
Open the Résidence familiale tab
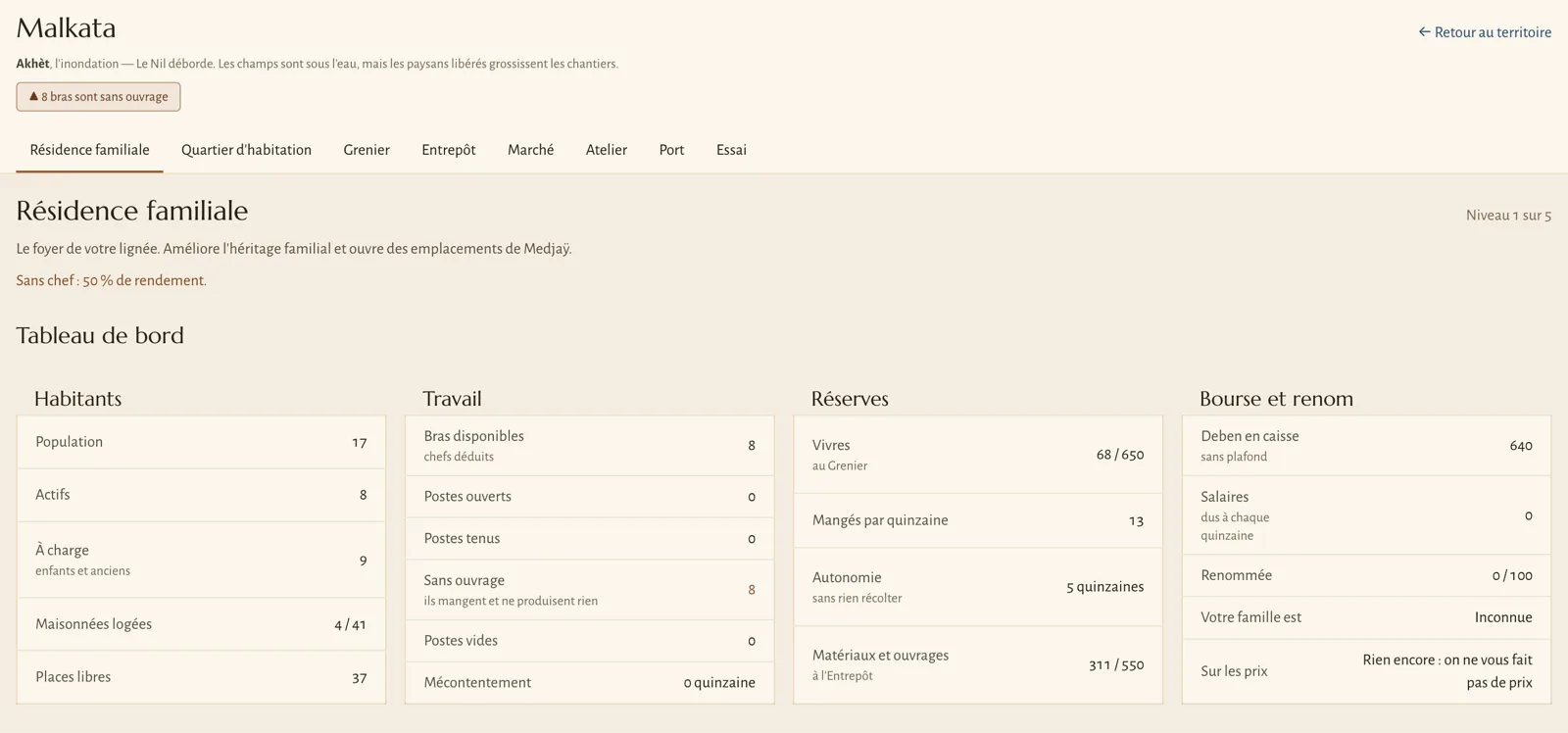[x=89, y=150]
